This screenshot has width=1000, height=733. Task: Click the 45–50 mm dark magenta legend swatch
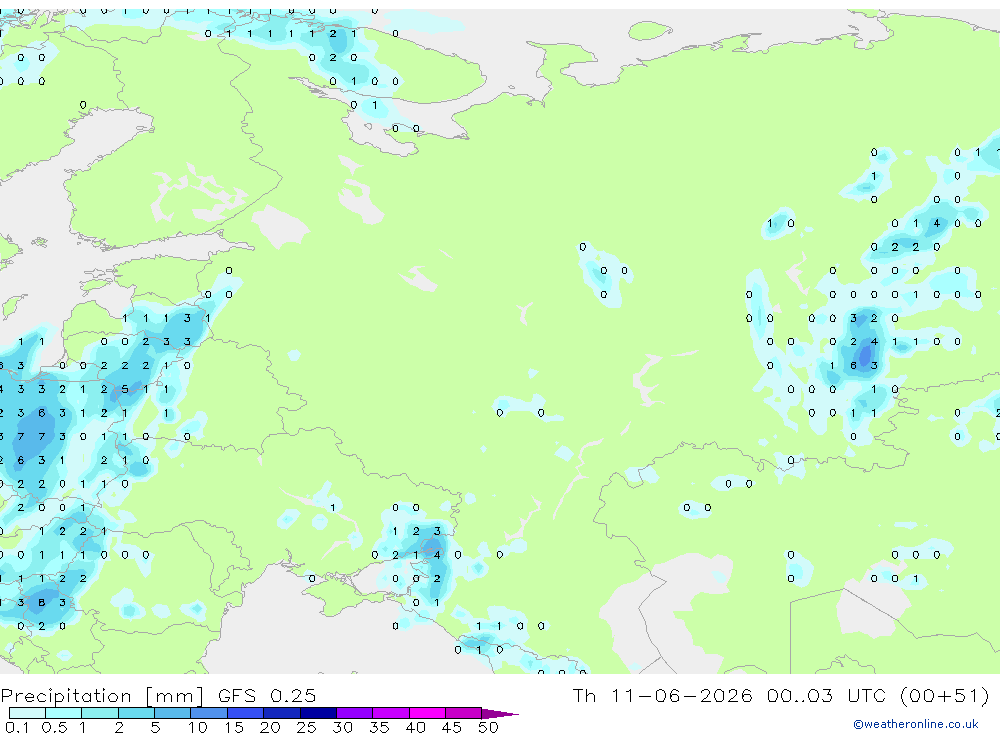click(463, 713)
